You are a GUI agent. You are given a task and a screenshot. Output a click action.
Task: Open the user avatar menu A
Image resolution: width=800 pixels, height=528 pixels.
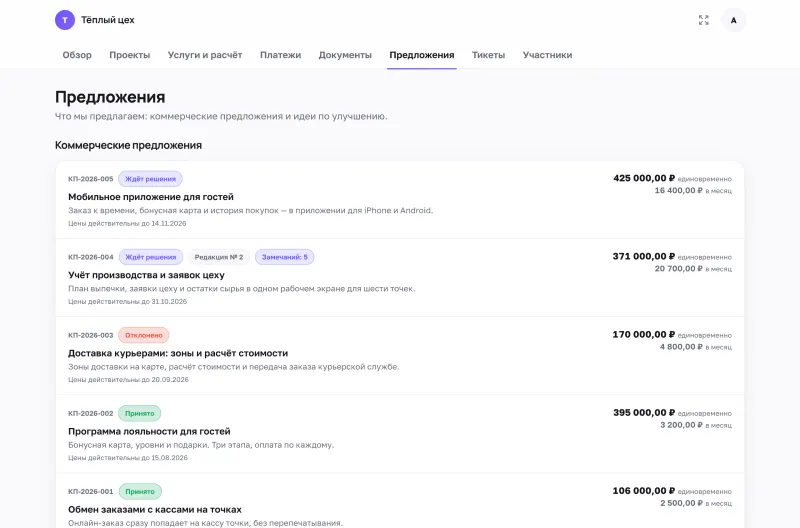[733, 20]
